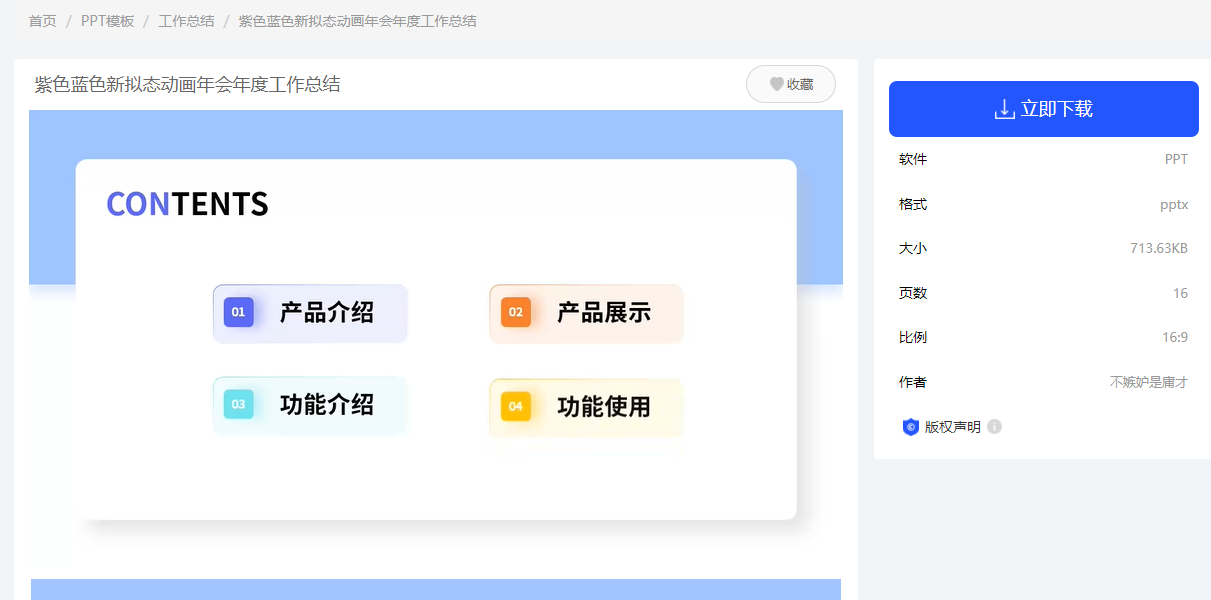Screen dimensions: 1211x600
Task: Click the 作者 label
Action: [x=913, y=382]
